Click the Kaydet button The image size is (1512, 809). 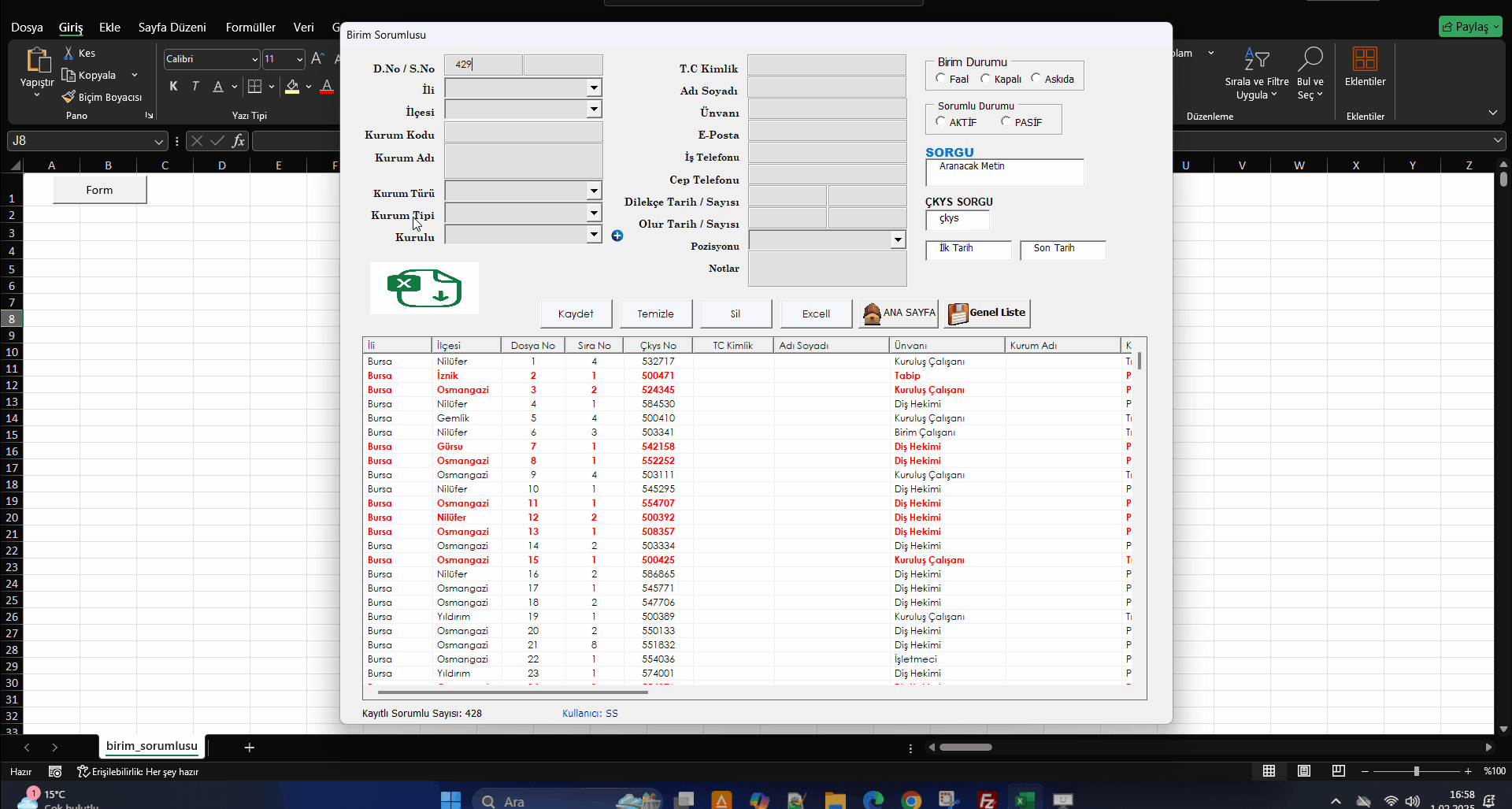coord(576,314)
